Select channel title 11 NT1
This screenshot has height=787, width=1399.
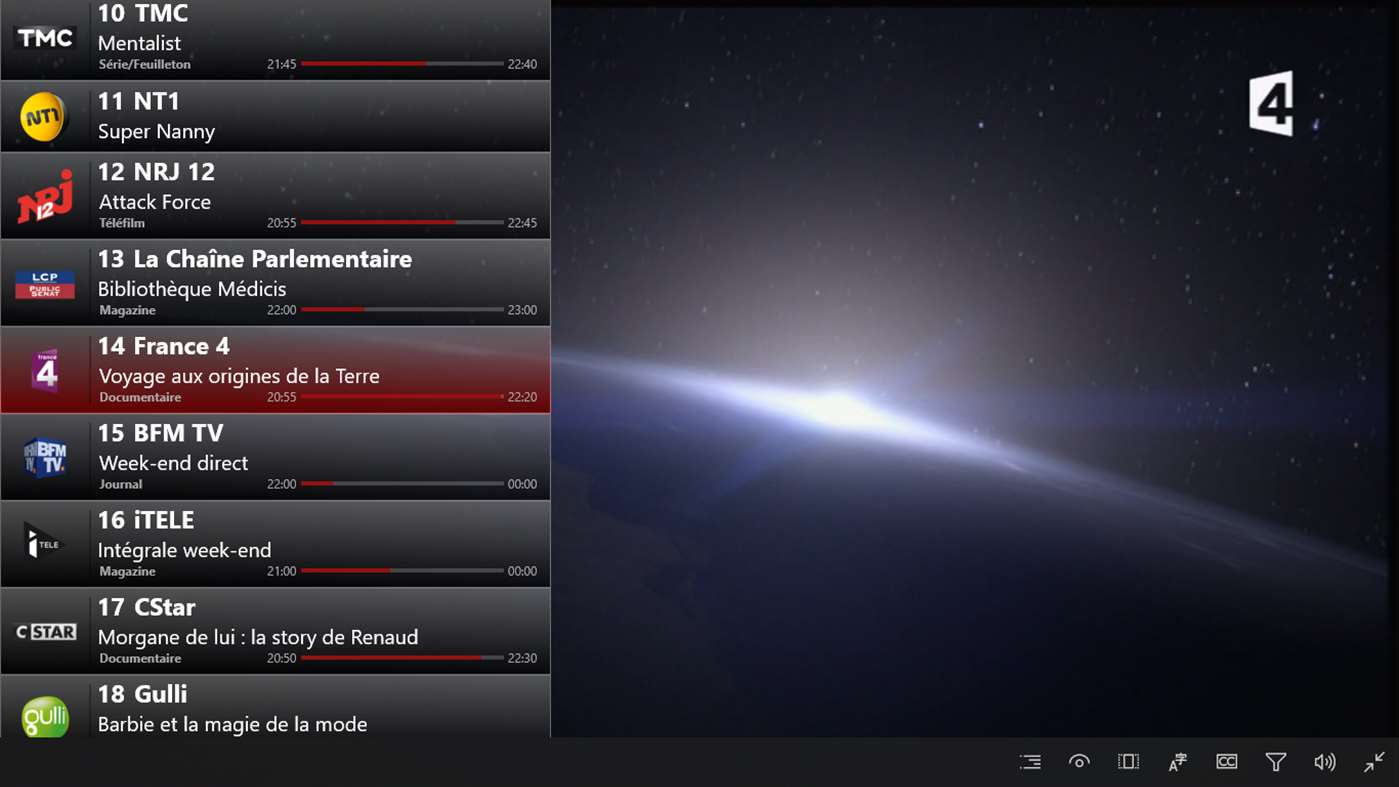coord(138,101)
